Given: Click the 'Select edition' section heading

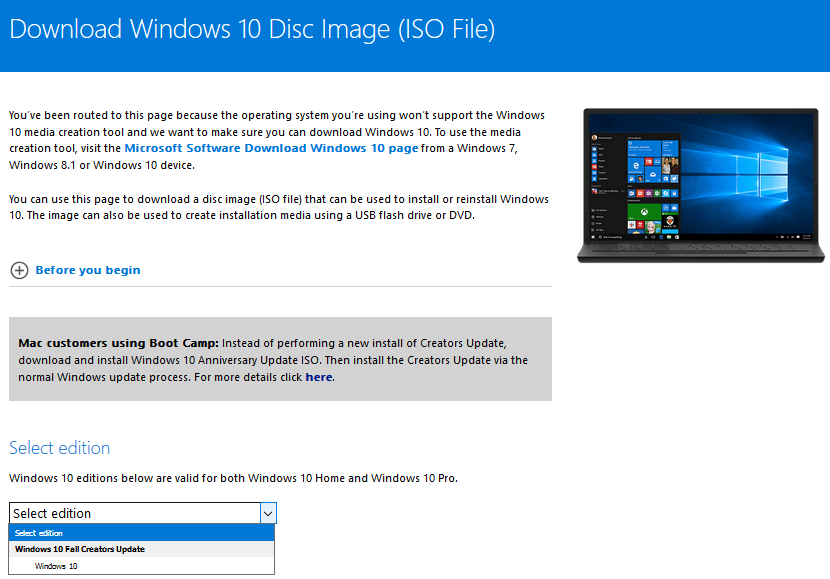Looking at the screenshot, I should pos(59,448).
